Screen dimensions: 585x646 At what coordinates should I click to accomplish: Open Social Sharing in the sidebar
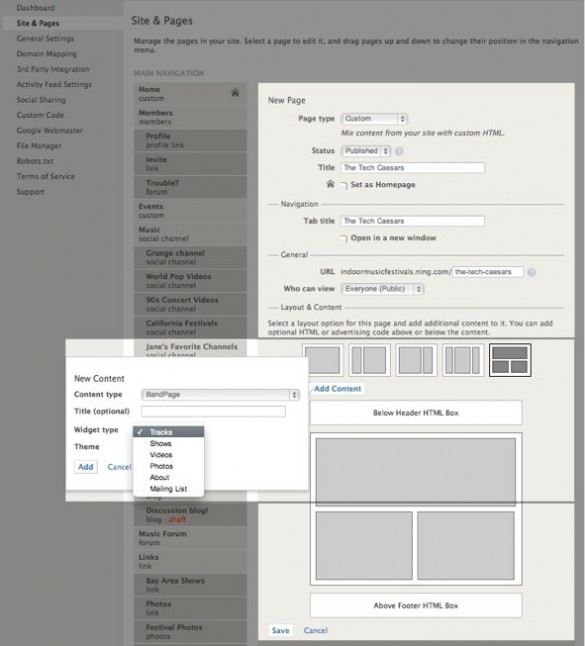tap(41, 100)
